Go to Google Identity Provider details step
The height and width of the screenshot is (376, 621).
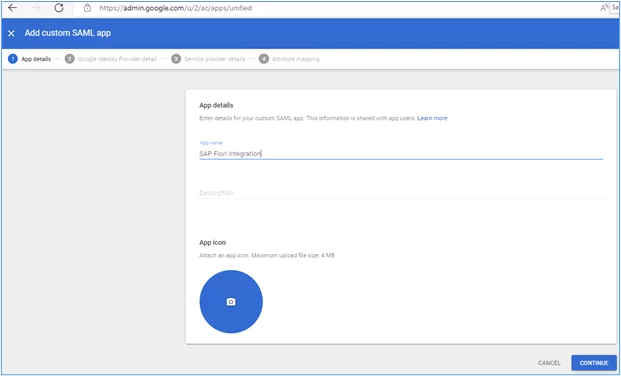click(x=111, y=59)
